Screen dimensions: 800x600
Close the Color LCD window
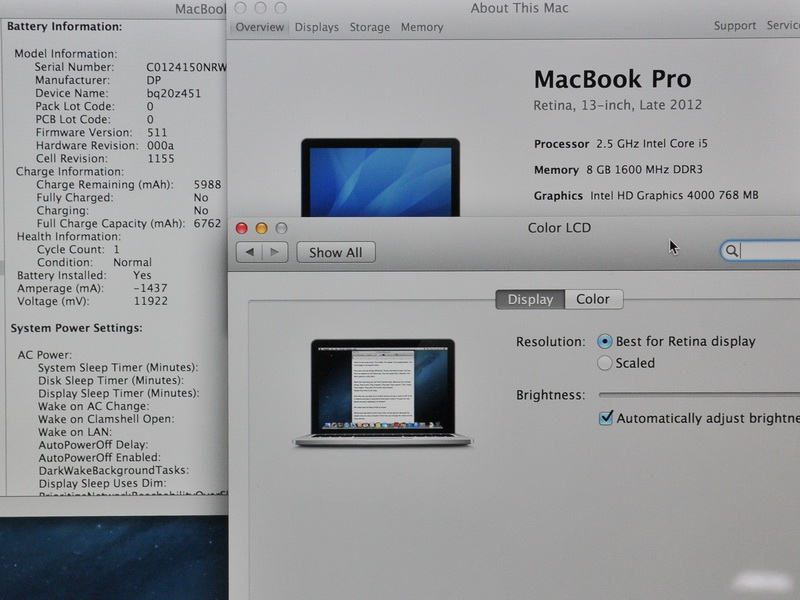(241, 228)
